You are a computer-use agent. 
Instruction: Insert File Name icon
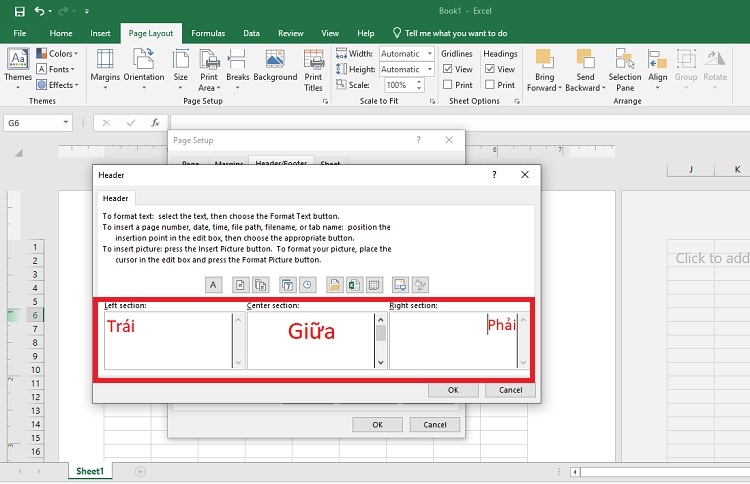click(354, 284)
